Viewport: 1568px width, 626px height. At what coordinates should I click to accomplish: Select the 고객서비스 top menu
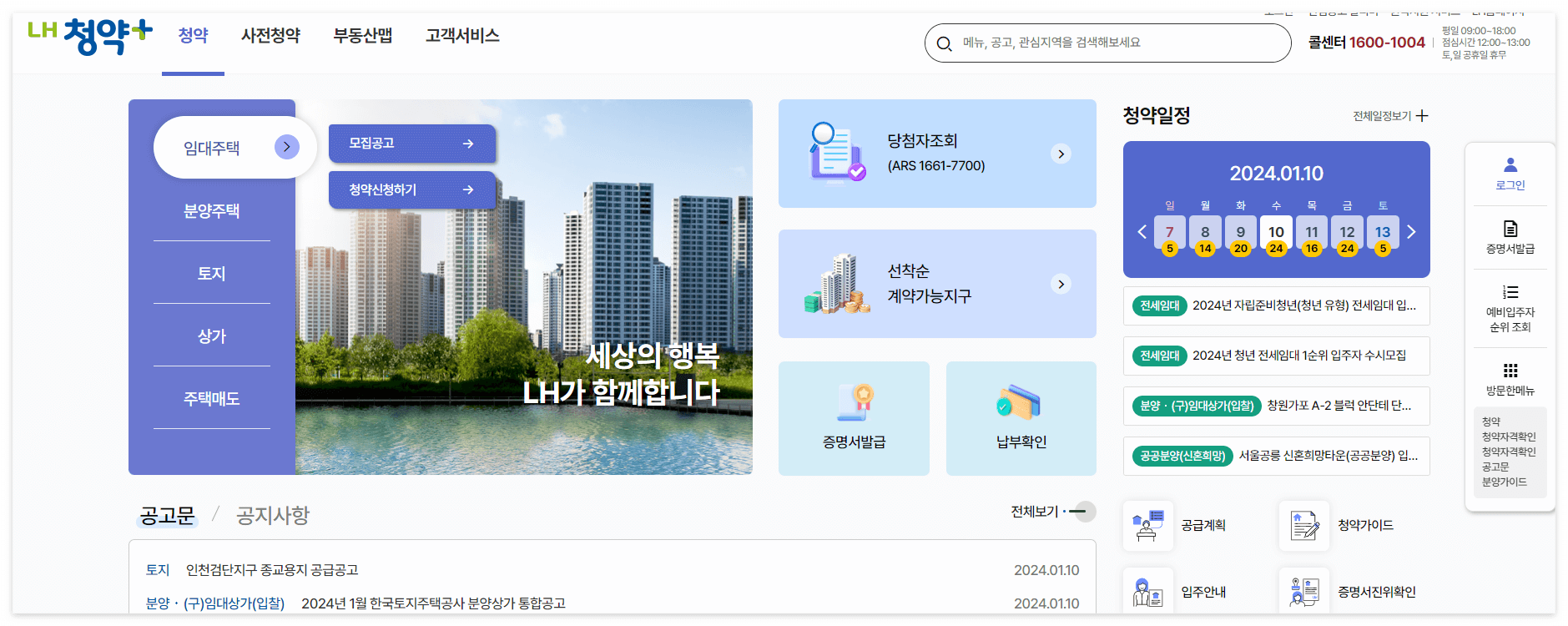[462, 36]
